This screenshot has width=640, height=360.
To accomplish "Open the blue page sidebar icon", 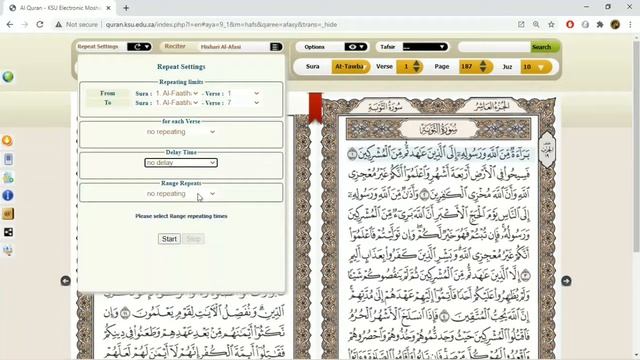I will pyautogui.click(x=8, y=159).
